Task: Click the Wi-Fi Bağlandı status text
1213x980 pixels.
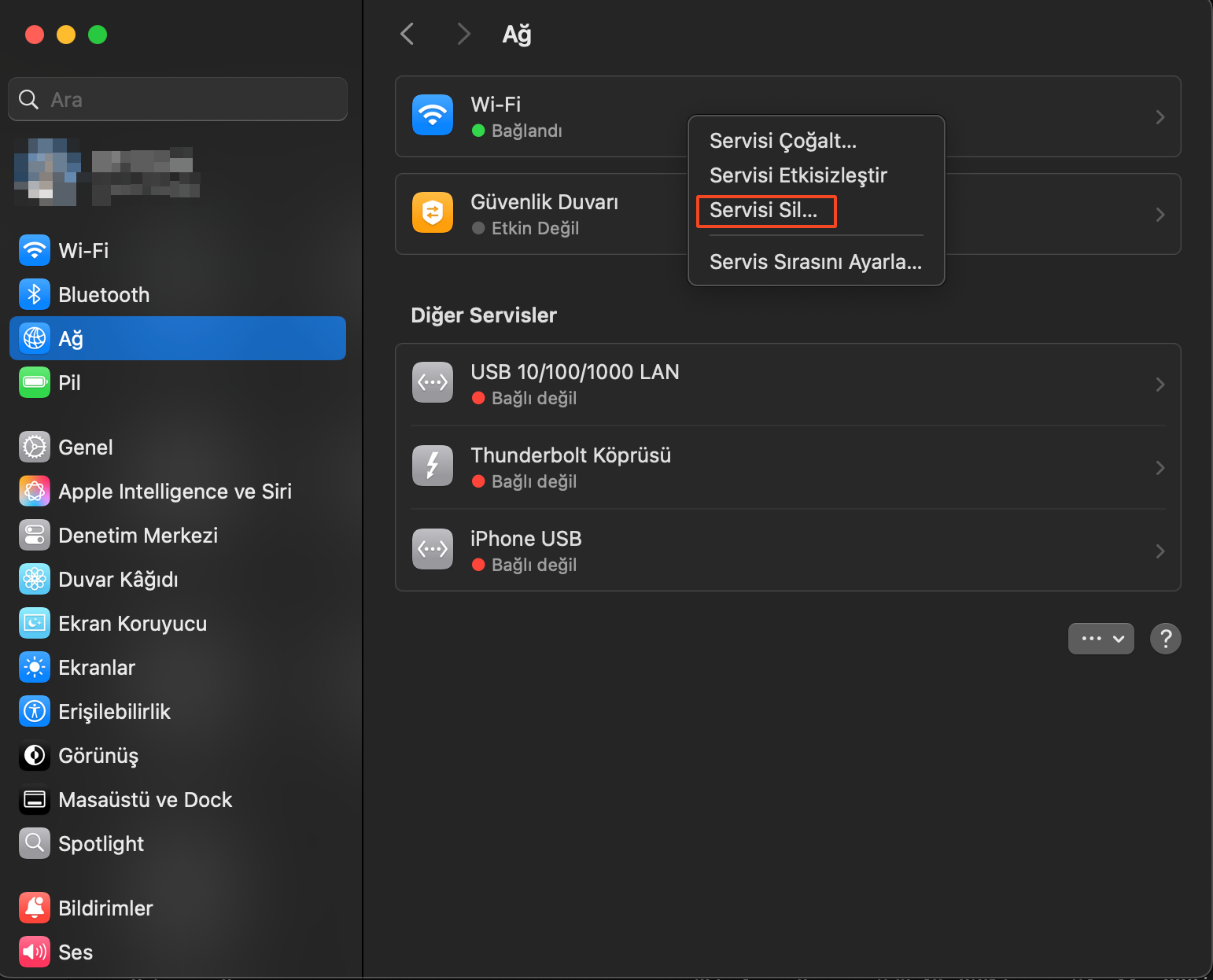Action: pyautogui.click(x=527, y=131)
